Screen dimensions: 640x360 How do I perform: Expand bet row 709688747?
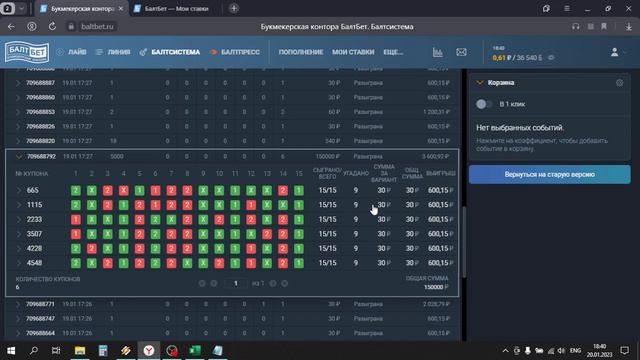point(18,319)
